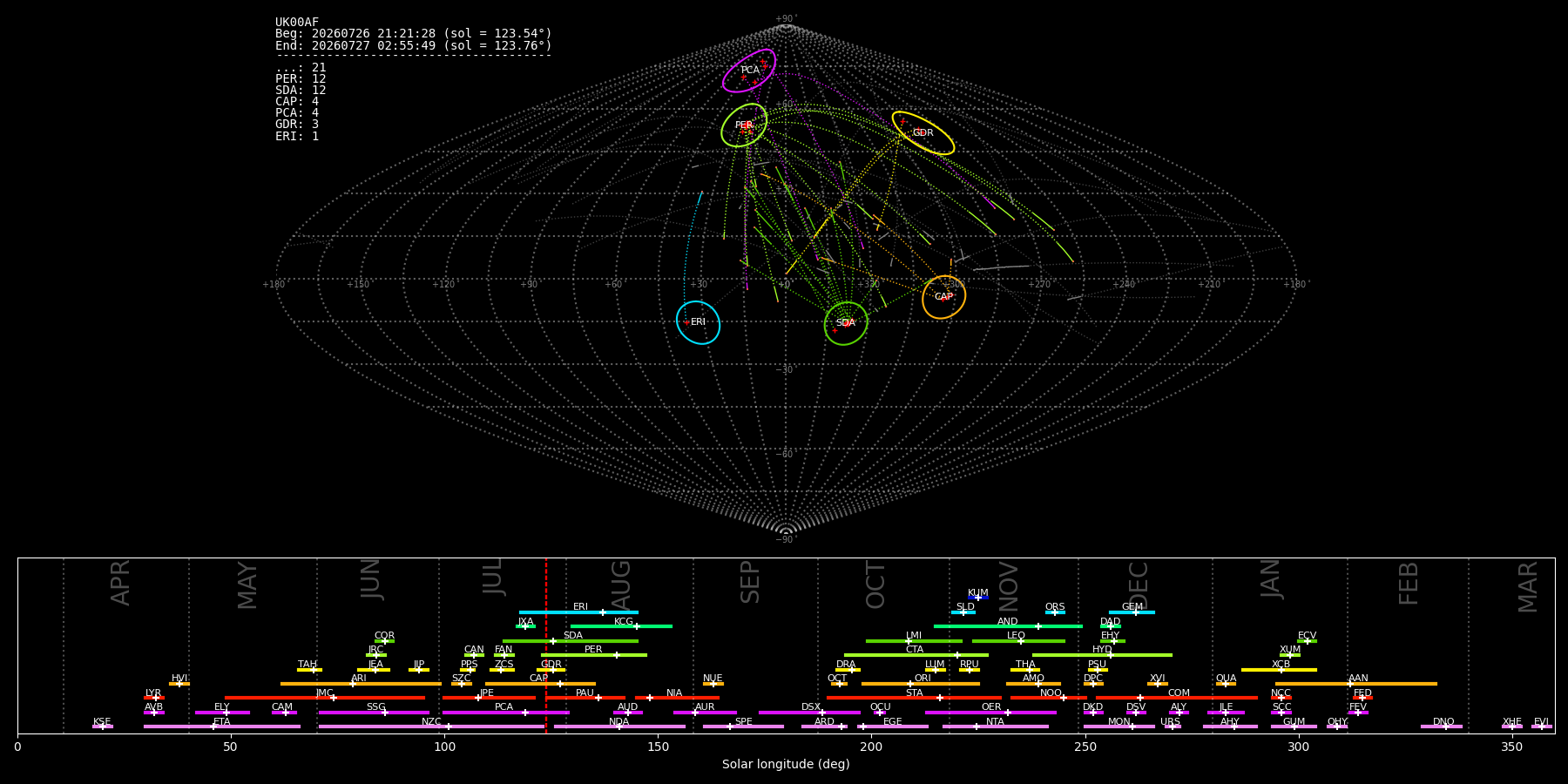Click the LYR shower bar in timeline

point(154,698)
